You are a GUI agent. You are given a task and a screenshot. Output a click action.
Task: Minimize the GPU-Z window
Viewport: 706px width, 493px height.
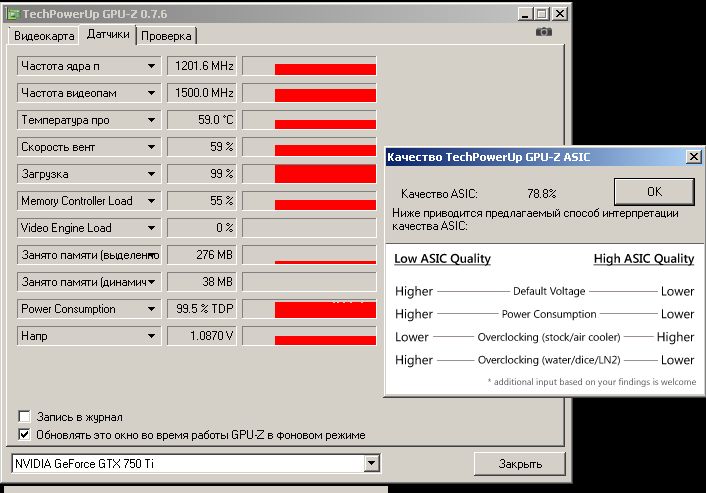coord(525,14)
